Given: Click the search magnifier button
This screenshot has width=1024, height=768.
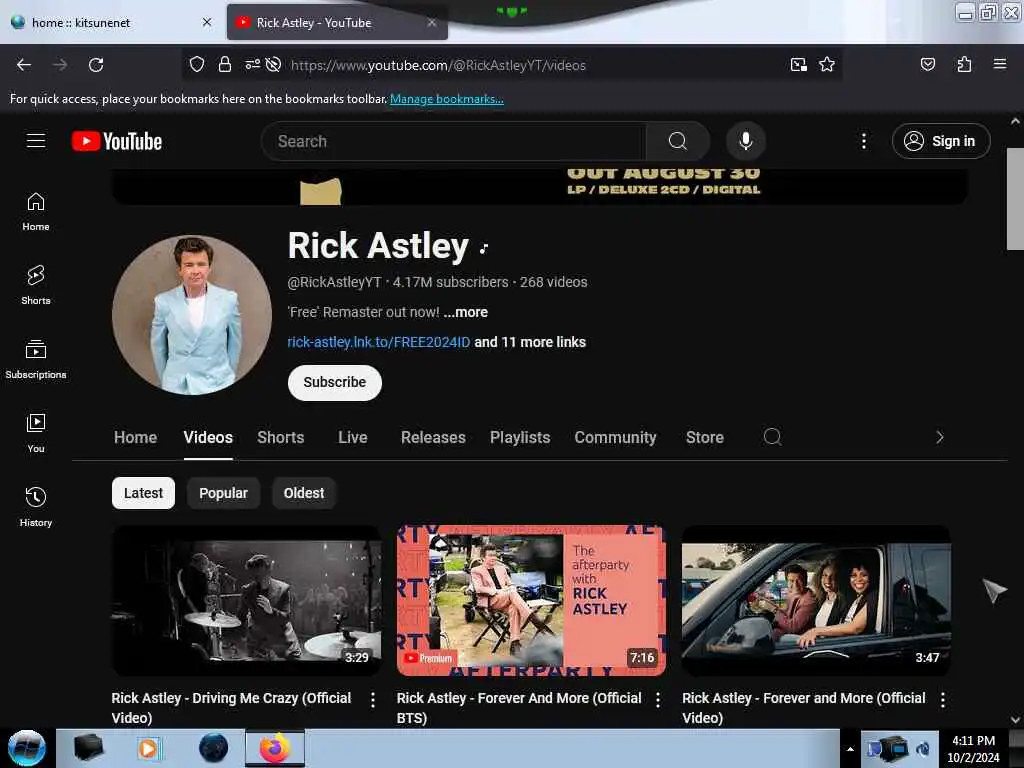Looking at the screenshot, I should [x=678, y=141].
